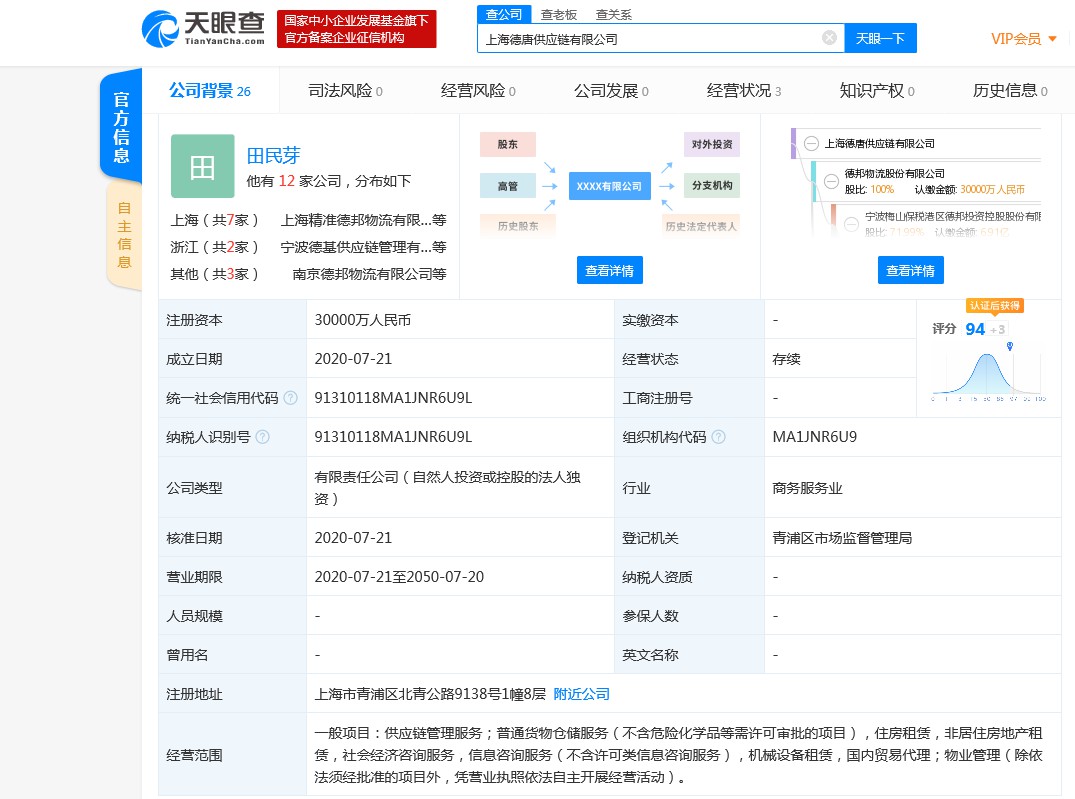Click the 上海精准德邦物流有限...等 link
The height and width of the screenshot is (799, 1075).
click(x=363, y=220)
